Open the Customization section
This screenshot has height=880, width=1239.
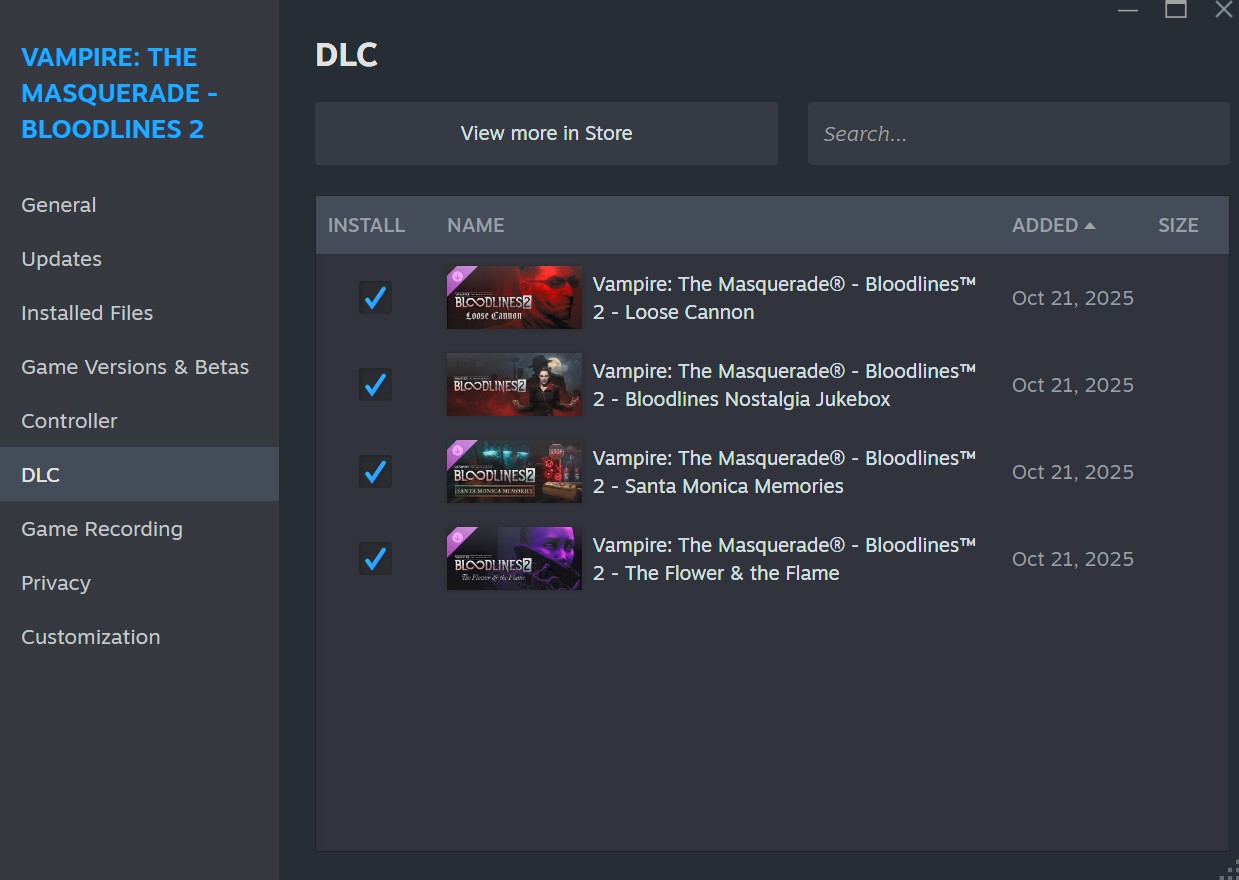point(139,637)
